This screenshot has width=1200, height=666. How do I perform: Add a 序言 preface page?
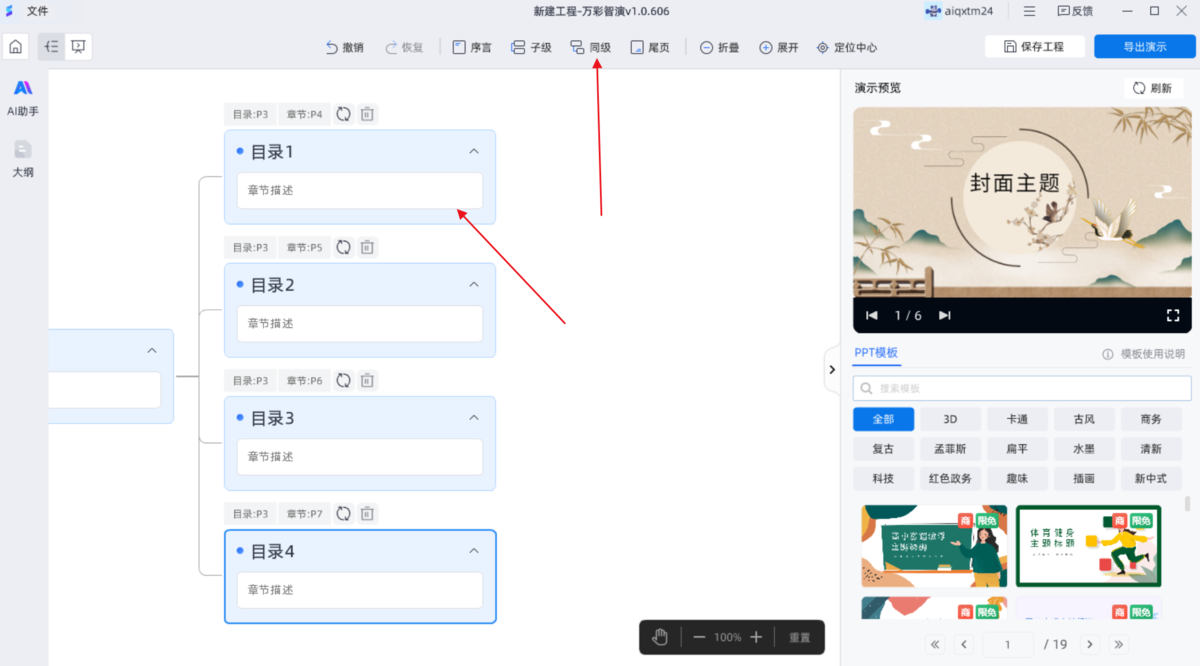[x=472, y=47]
